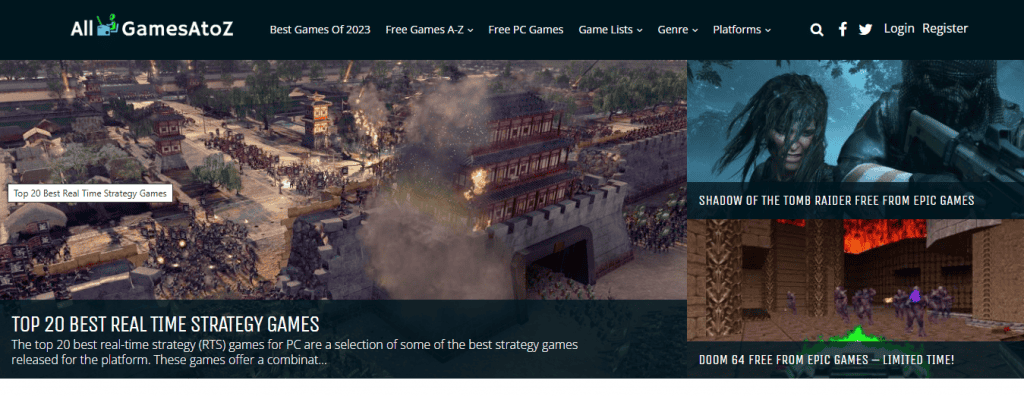Read Shadow of the Tomb Raider Free article
This screenshot has width=1024, height=396.
pos(837,201)
